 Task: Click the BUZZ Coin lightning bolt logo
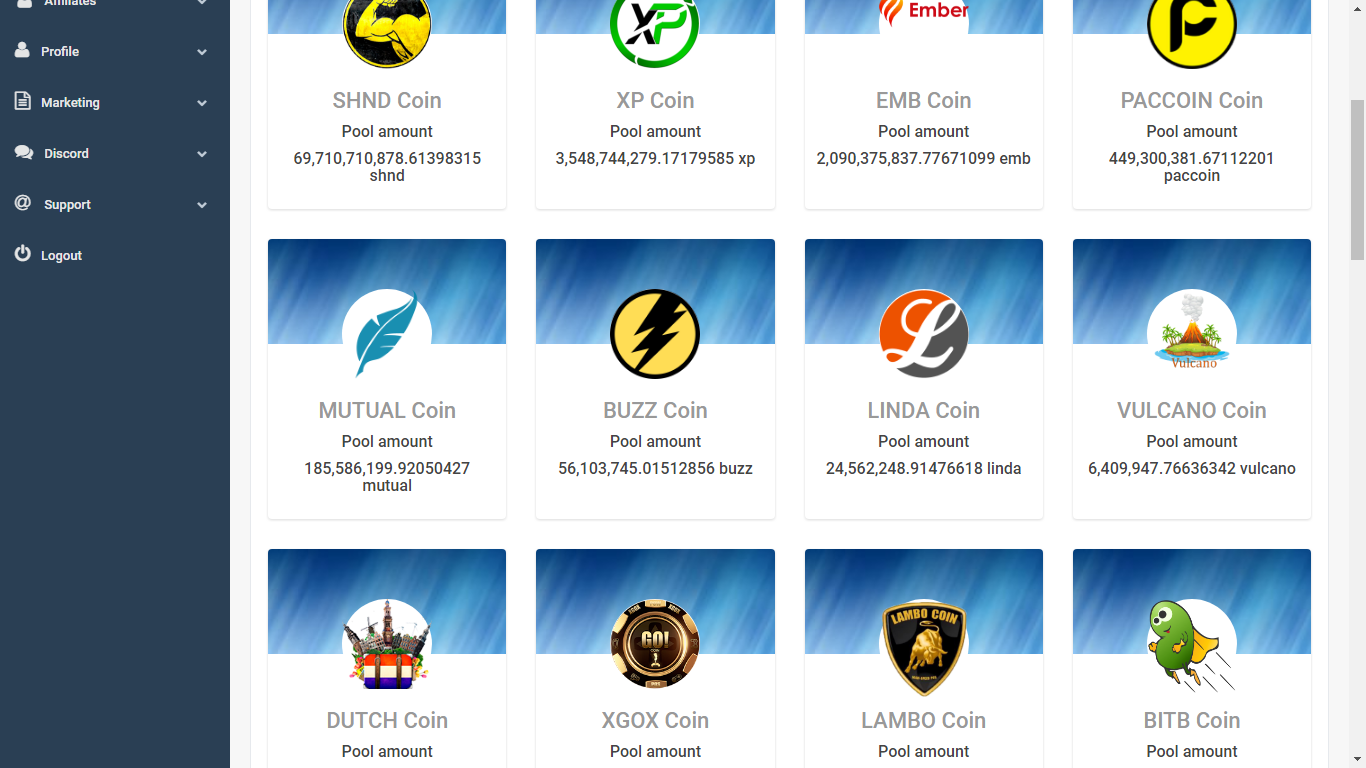(655, 334)
